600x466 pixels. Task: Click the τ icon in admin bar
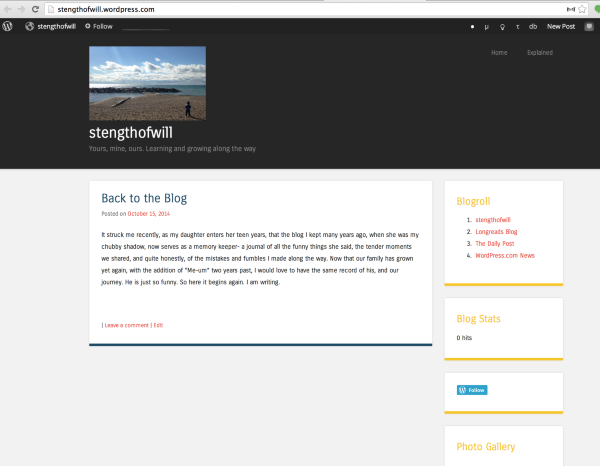517,26
